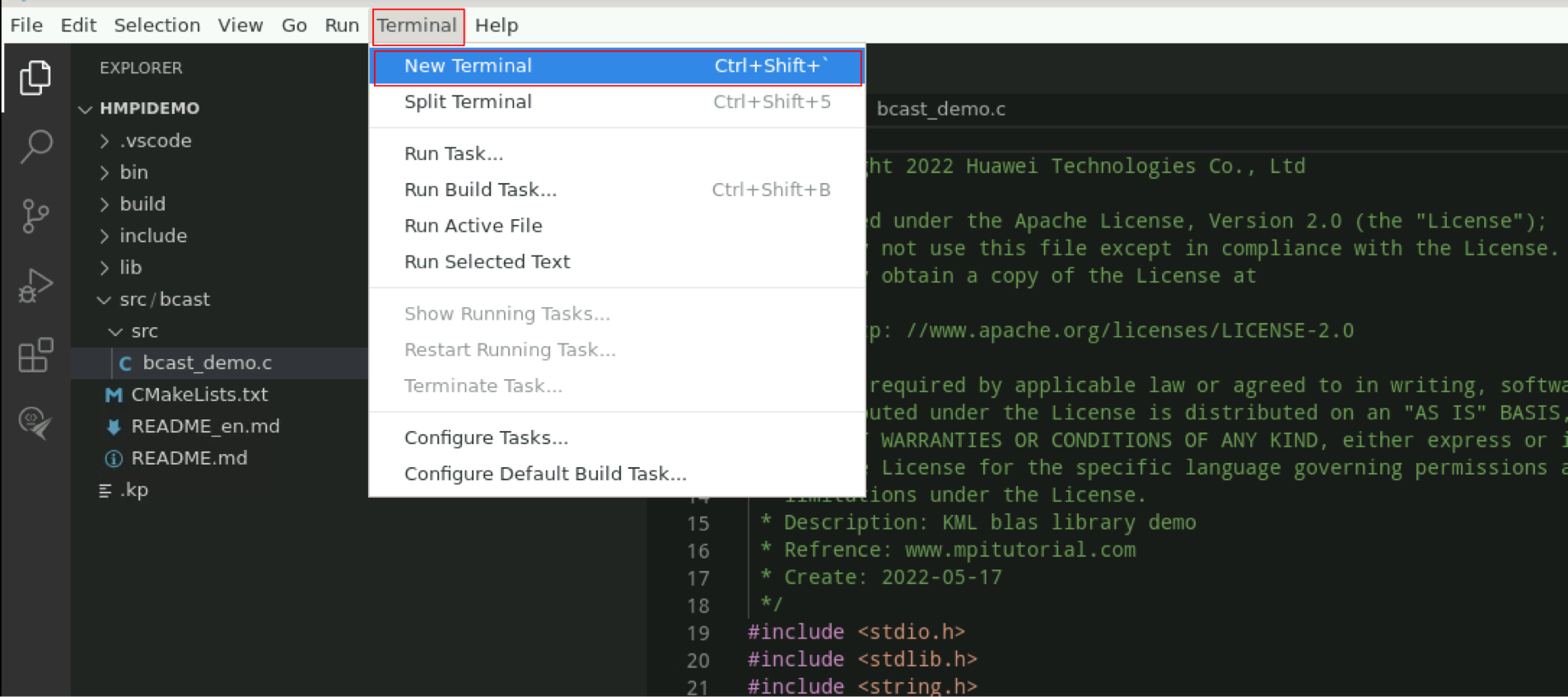Open the Extensions view icon
The image size is (1568, 697).
[35, 355]
